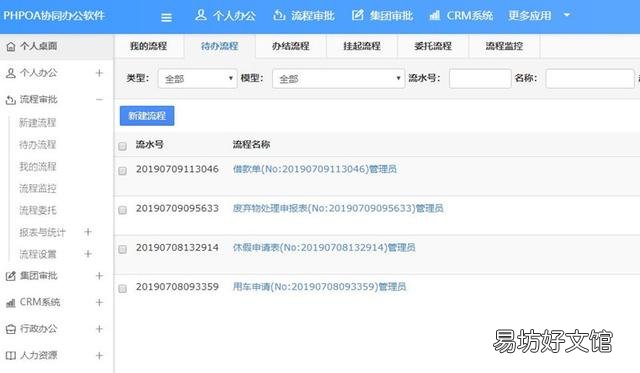
Task: Check the box for row 20190708132914
Action: [x=122, y=249]
